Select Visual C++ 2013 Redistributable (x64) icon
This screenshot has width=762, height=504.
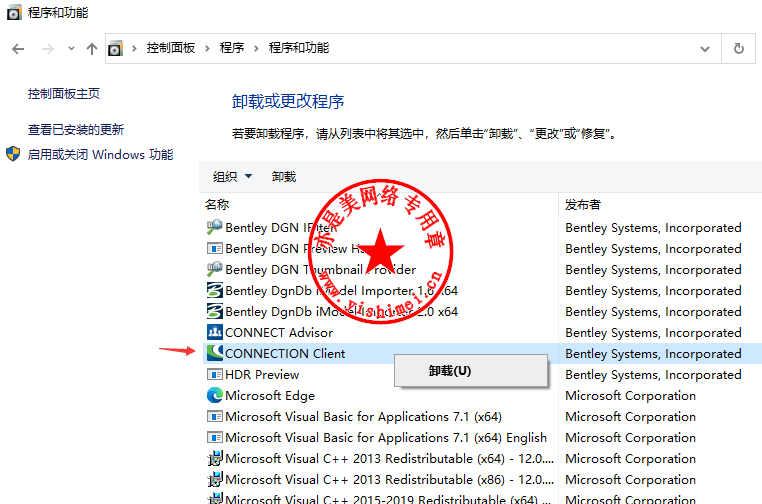tap(214, 458)
